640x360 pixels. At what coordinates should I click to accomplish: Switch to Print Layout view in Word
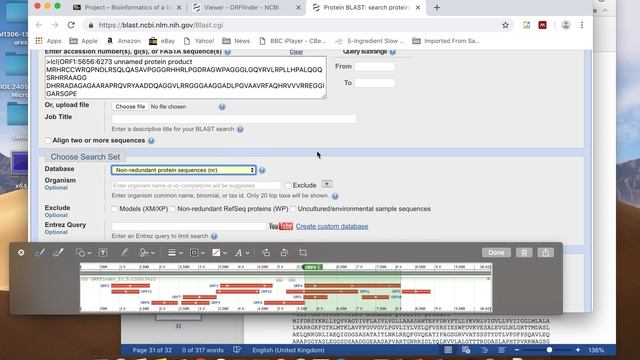(448, 350)
